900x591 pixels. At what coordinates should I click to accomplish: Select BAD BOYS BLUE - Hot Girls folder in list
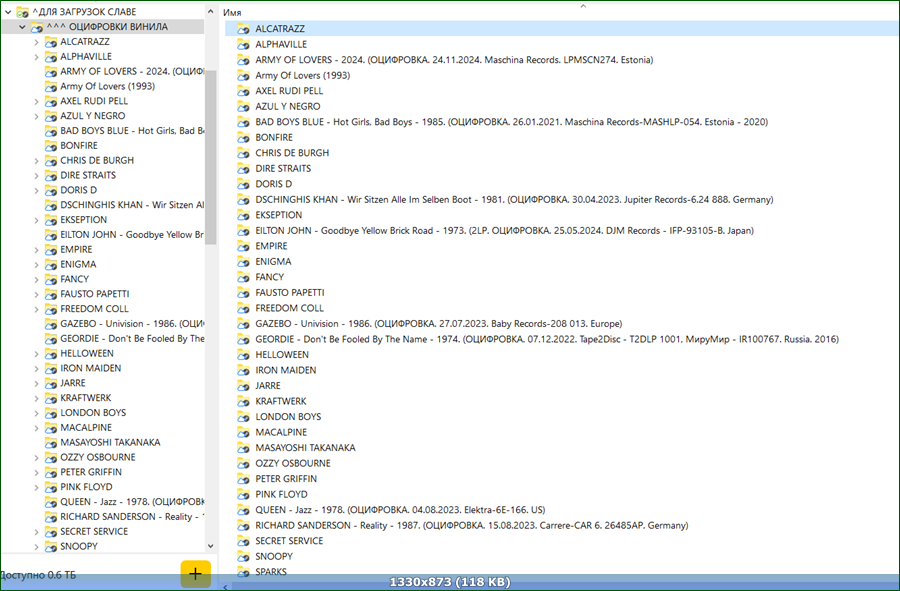(511, 122)
